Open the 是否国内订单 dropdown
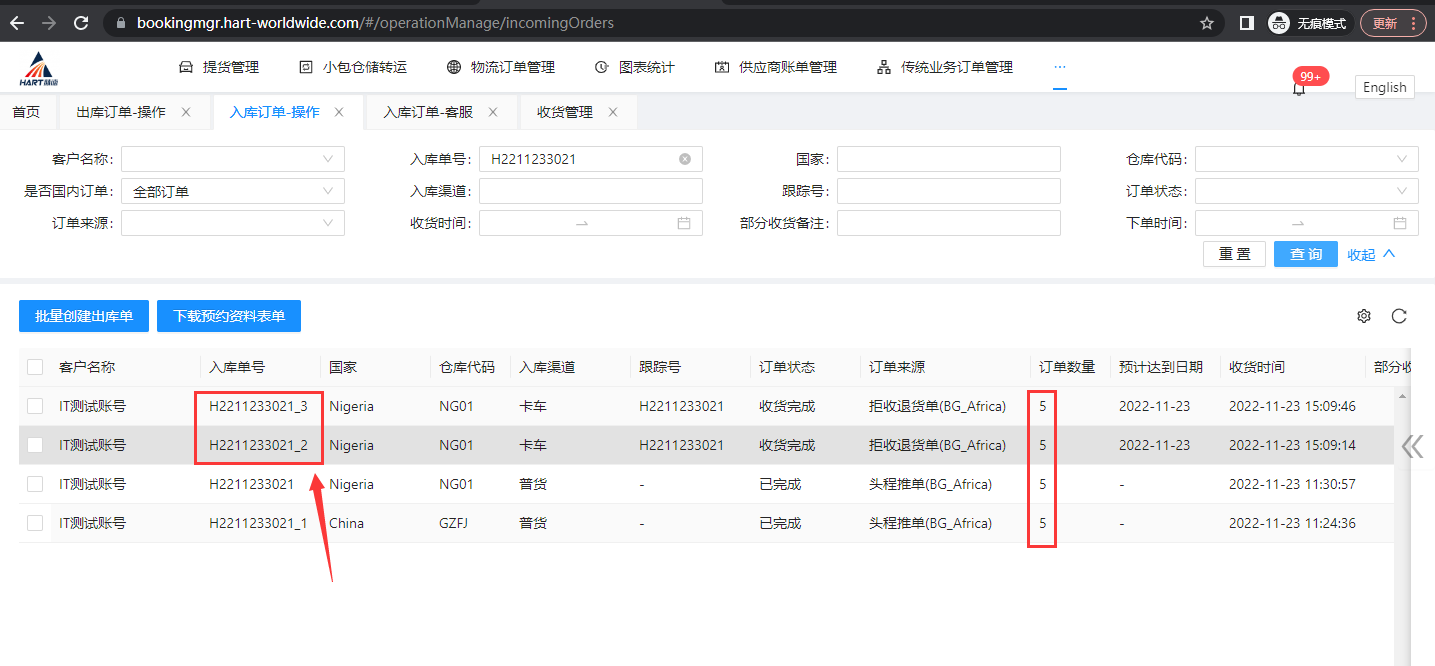This screenshot has height=666, width=1435. pos(233,191)
